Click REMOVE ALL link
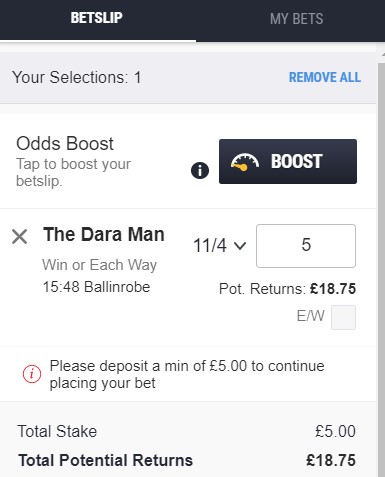Image resolution: width=385 pixels, height=477 pixels. (x=325, y=77)
